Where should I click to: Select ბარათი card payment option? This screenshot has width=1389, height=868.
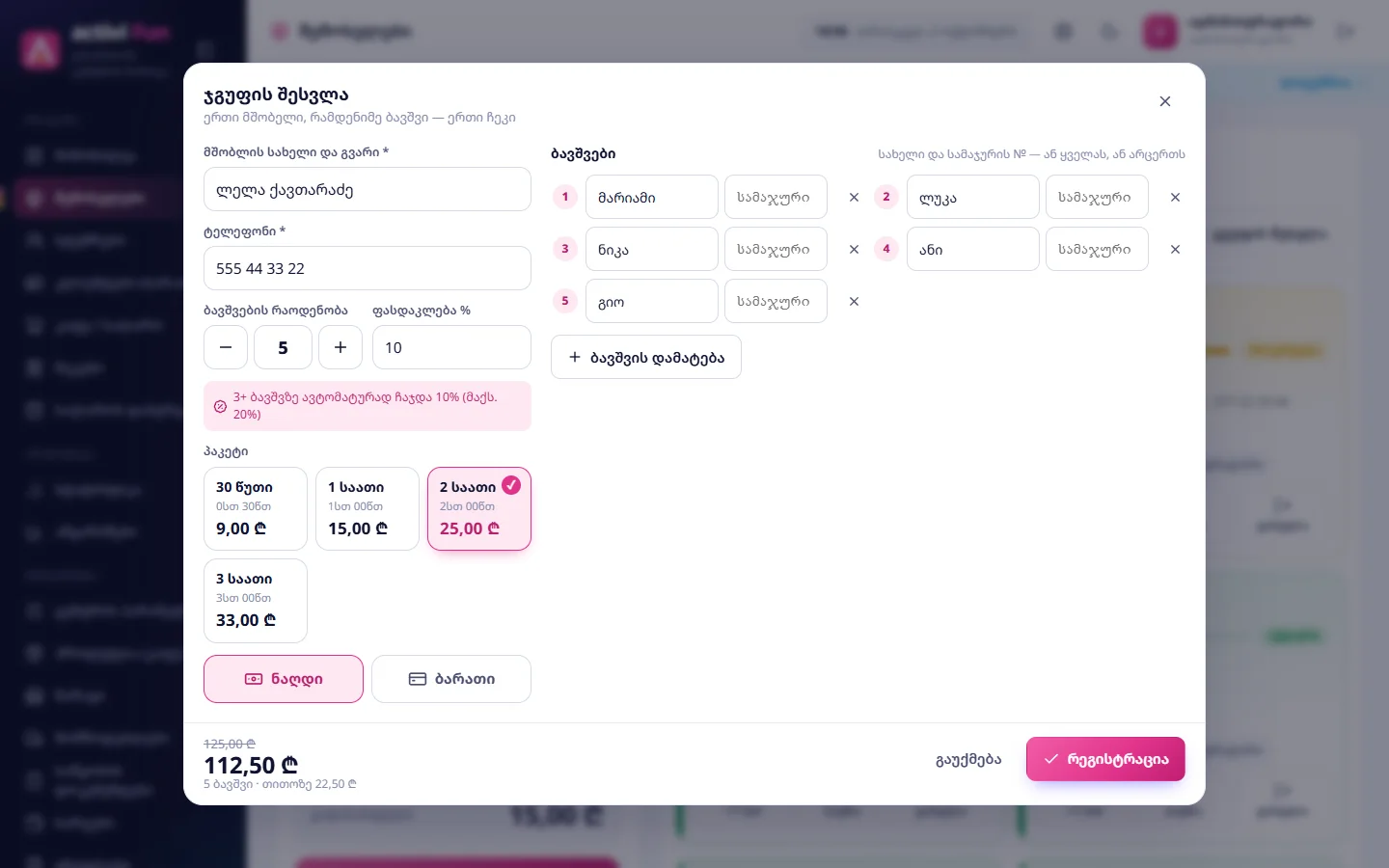point(451,679)
